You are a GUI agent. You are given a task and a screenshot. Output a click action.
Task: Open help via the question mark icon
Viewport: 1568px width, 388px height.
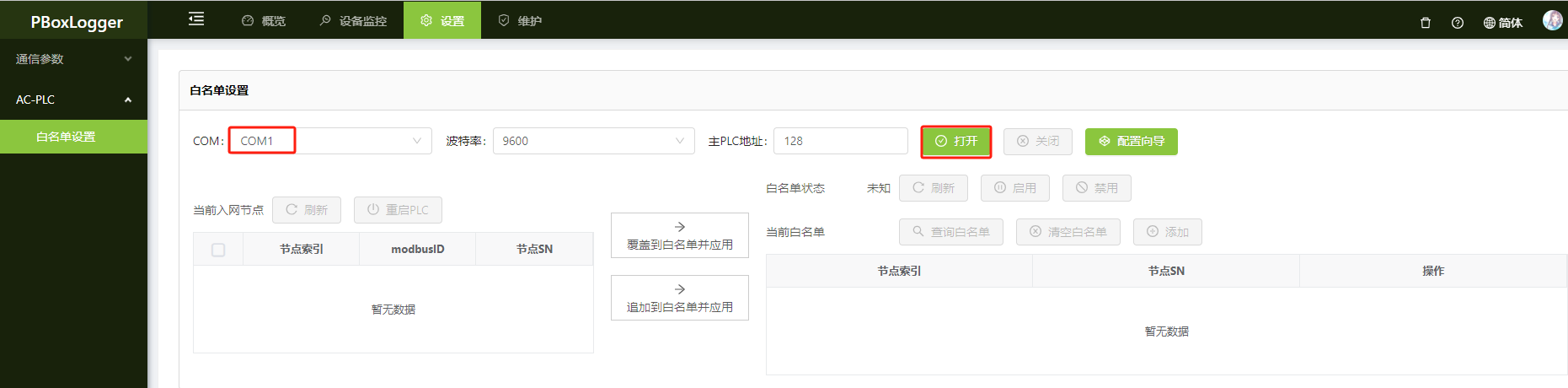pos(1458,23)
